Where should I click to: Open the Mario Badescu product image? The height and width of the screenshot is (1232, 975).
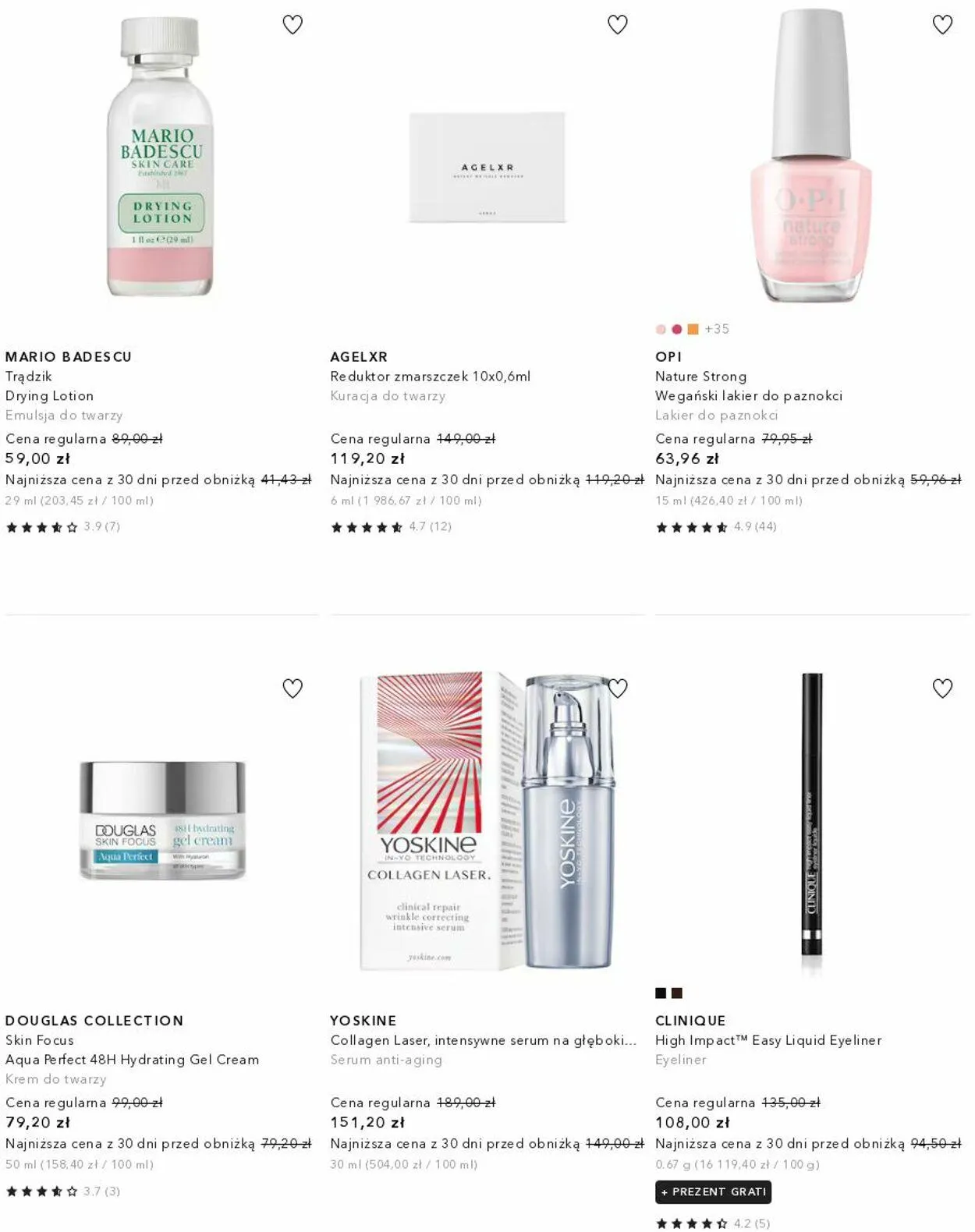point(161,157)
